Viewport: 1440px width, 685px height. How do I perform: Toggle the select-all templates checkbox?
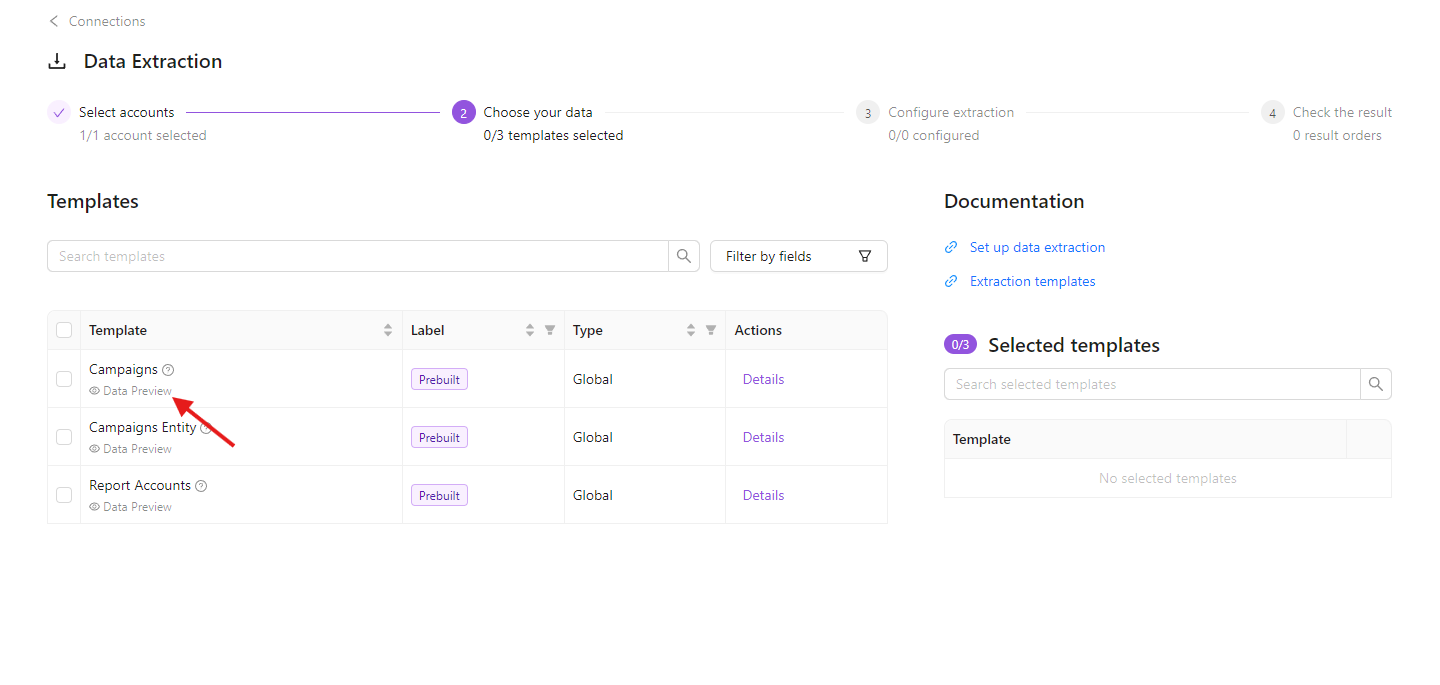pyautogui.click(x=64, y=330)
